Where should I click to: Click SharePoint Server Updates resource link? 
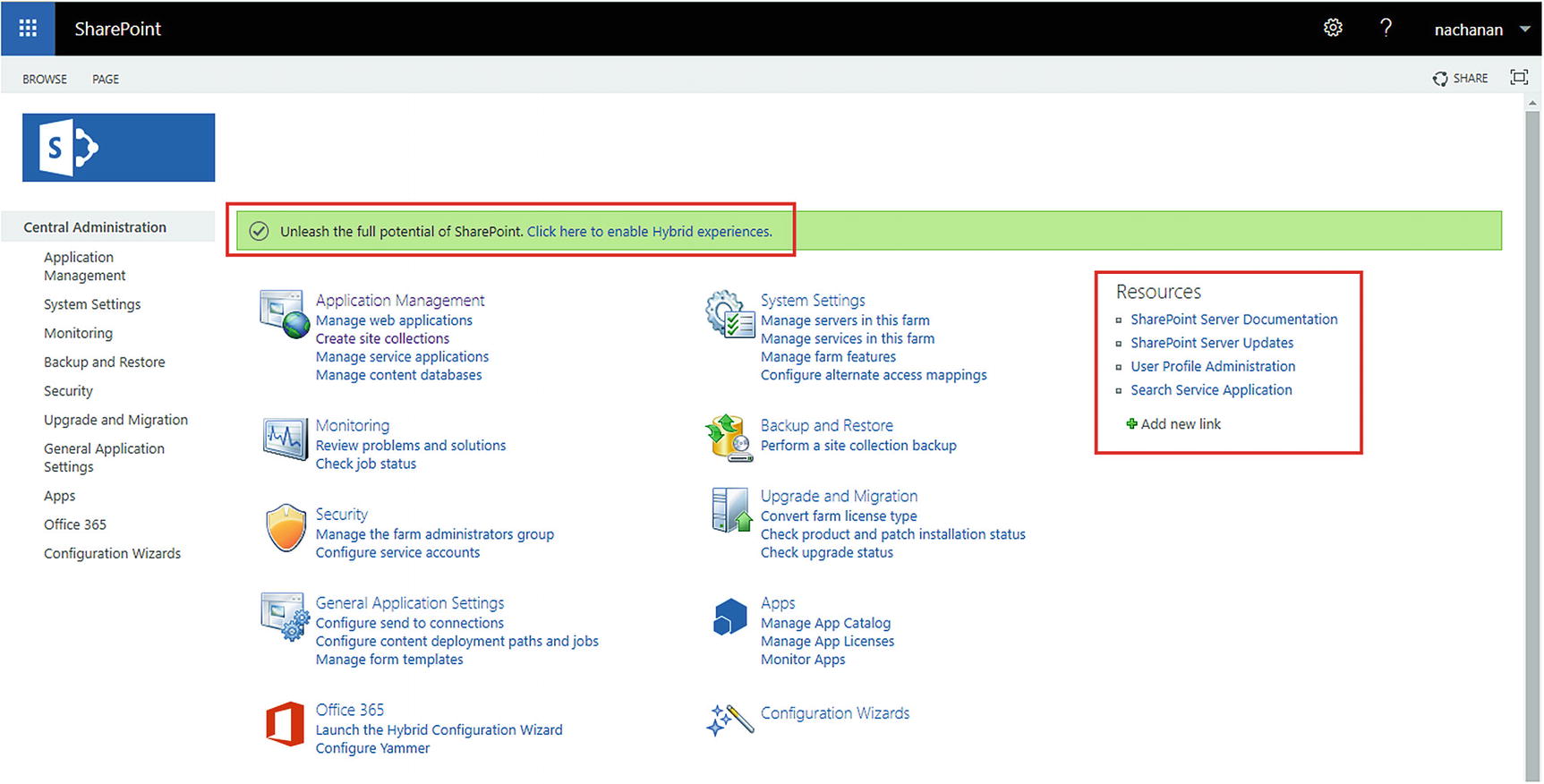point(1212,343)
